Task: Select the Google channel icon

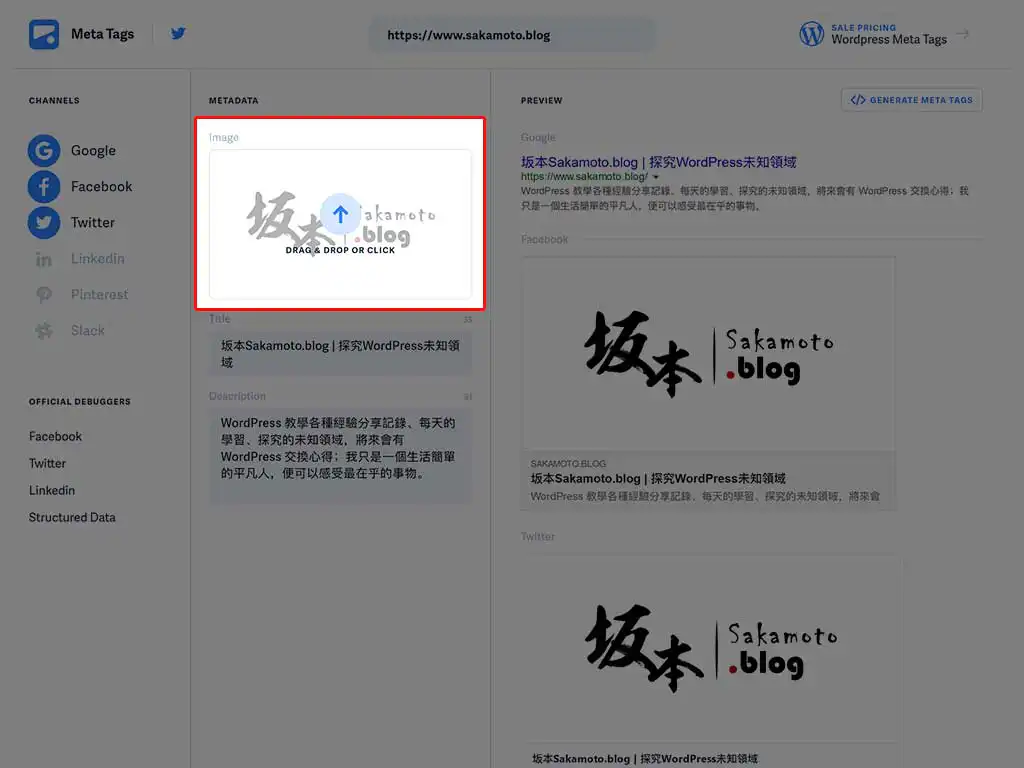Action: [x=43, y=151]
